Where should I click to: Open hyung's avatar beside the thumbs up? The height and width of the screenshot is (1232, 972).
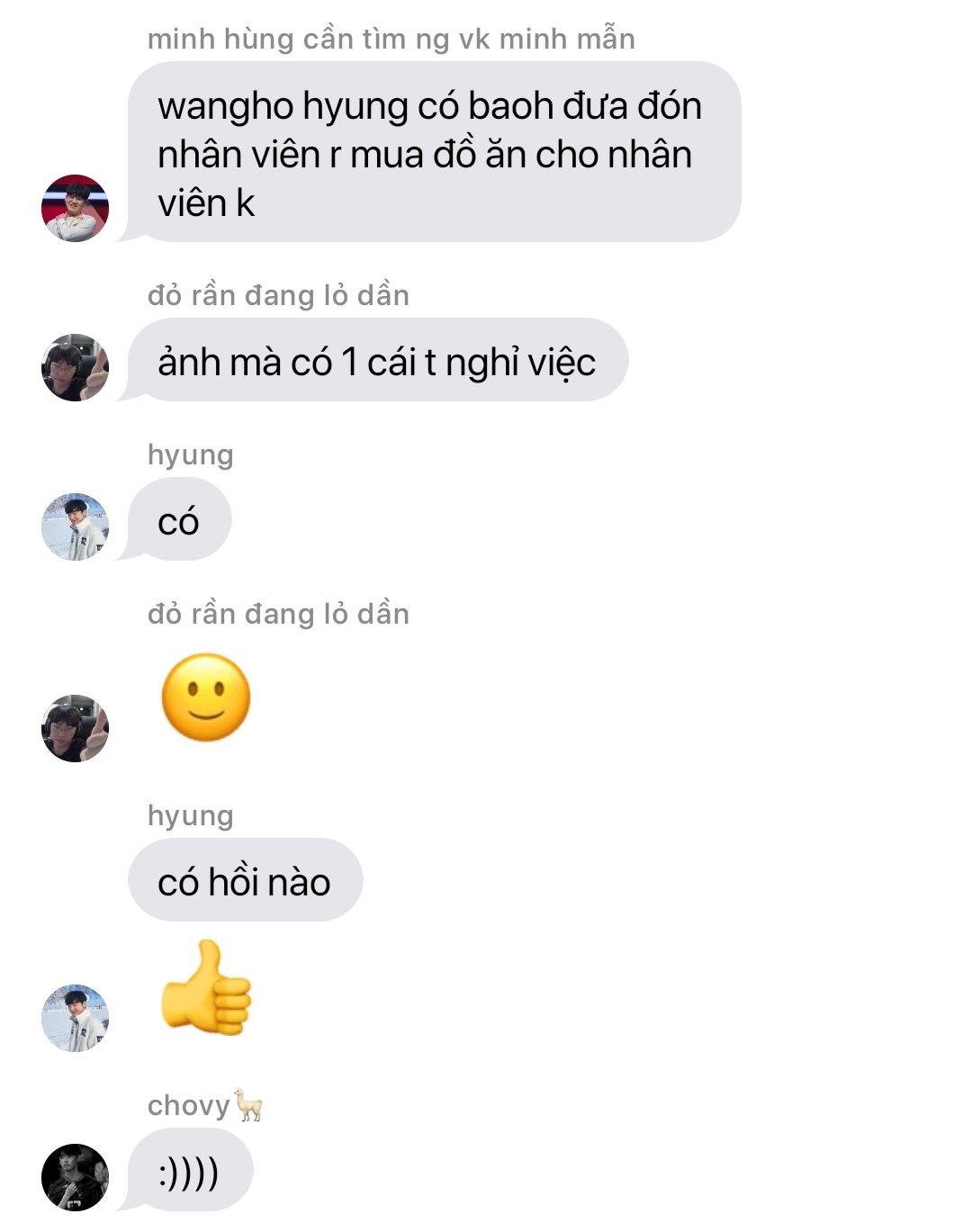click(x=75, y=1018)
